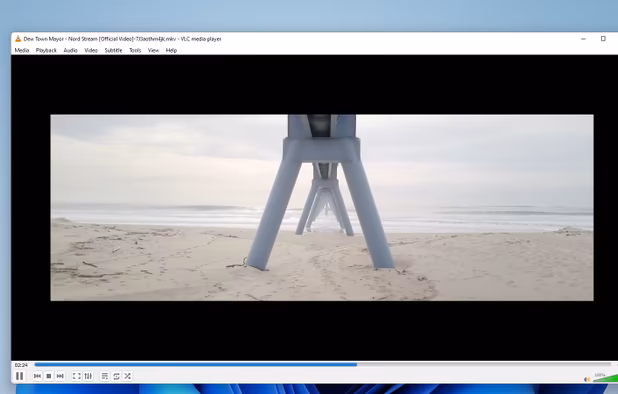Open extended settings and effects
Viewport: 618px width, 394px height.
[88, 376]
